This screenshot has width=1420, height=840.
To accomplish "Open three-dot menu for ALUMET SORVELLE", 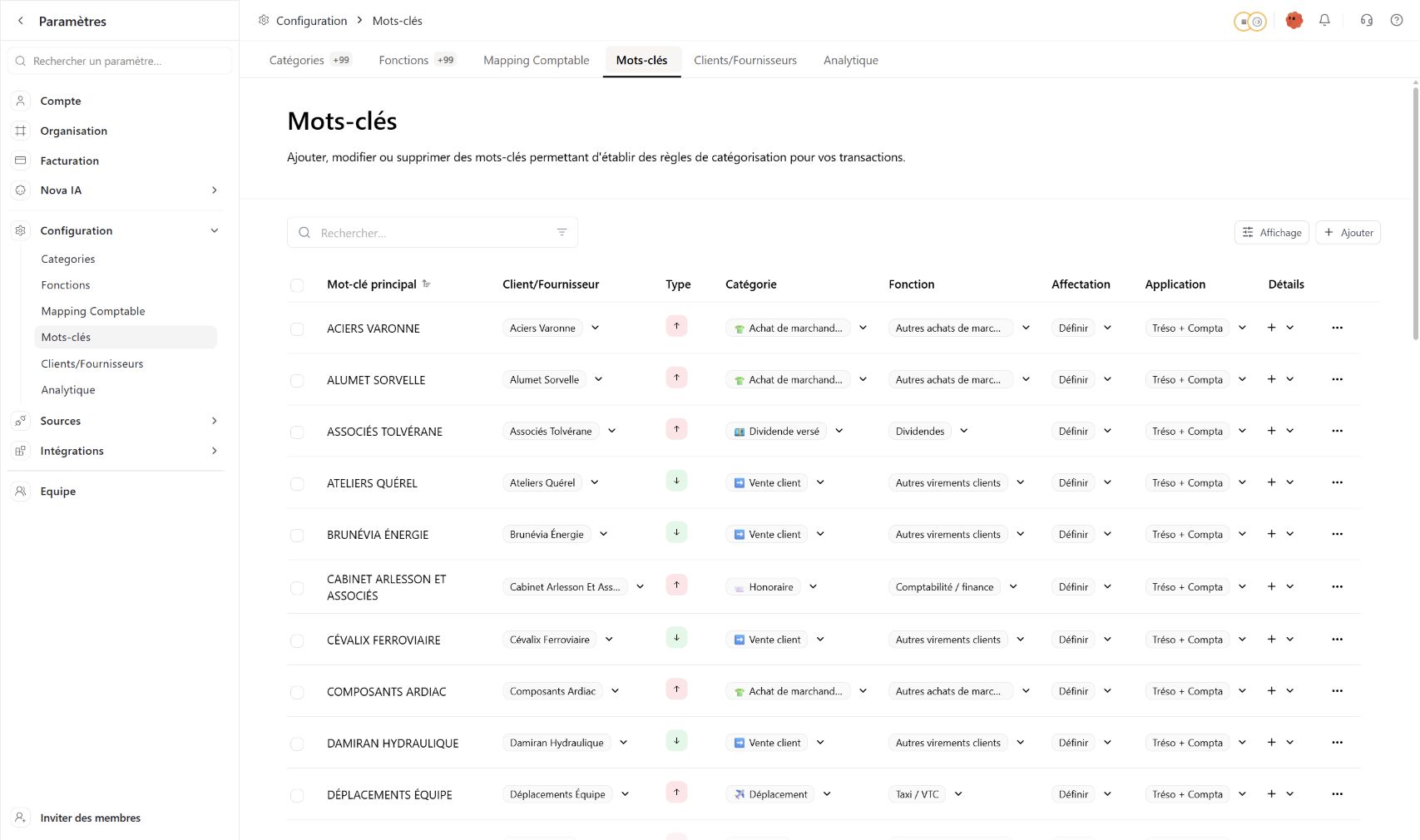I will [x=1337, y=379].
